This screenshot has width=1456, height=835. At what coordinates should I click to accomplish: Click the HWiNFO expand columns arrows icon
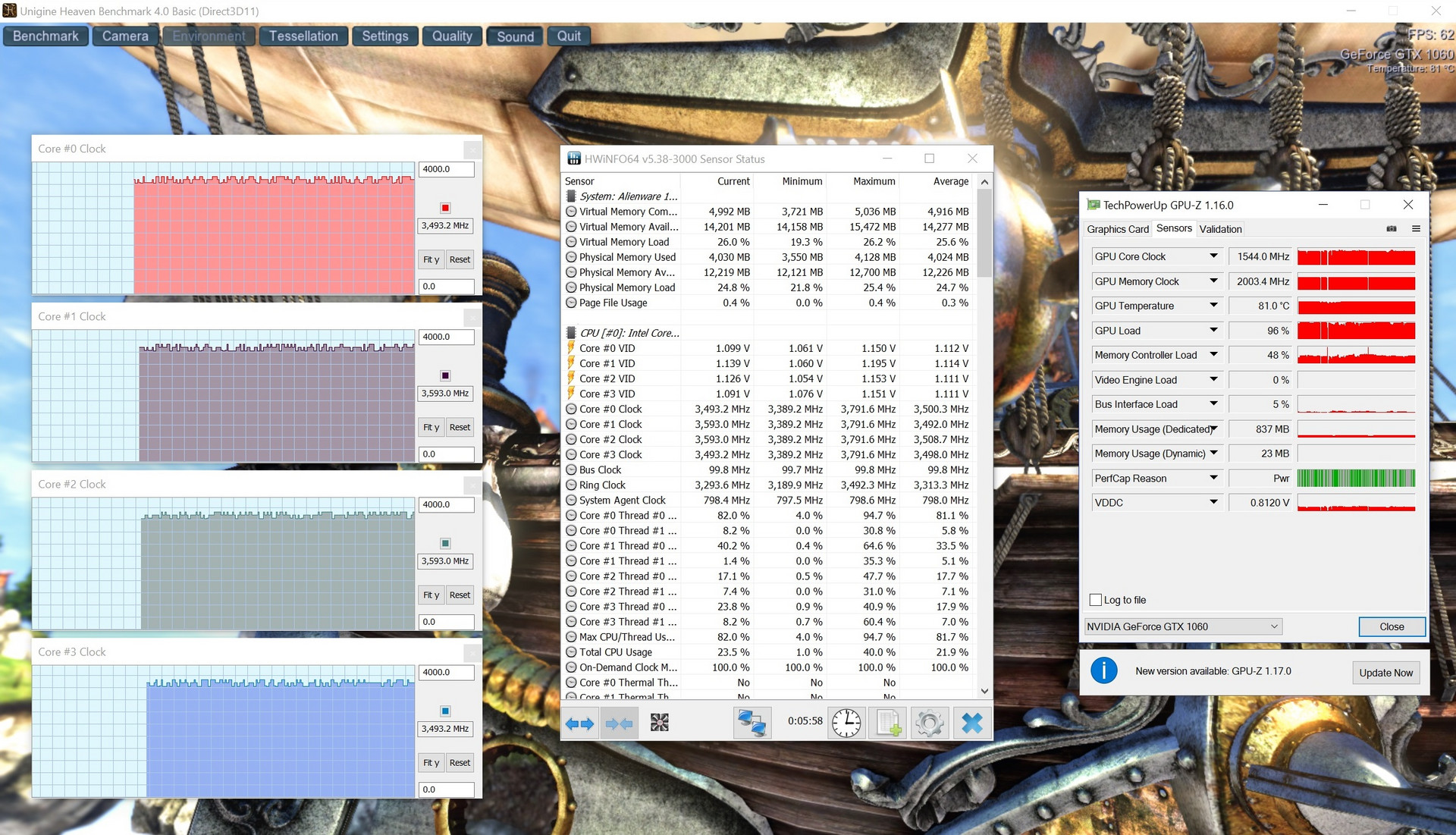579,724
